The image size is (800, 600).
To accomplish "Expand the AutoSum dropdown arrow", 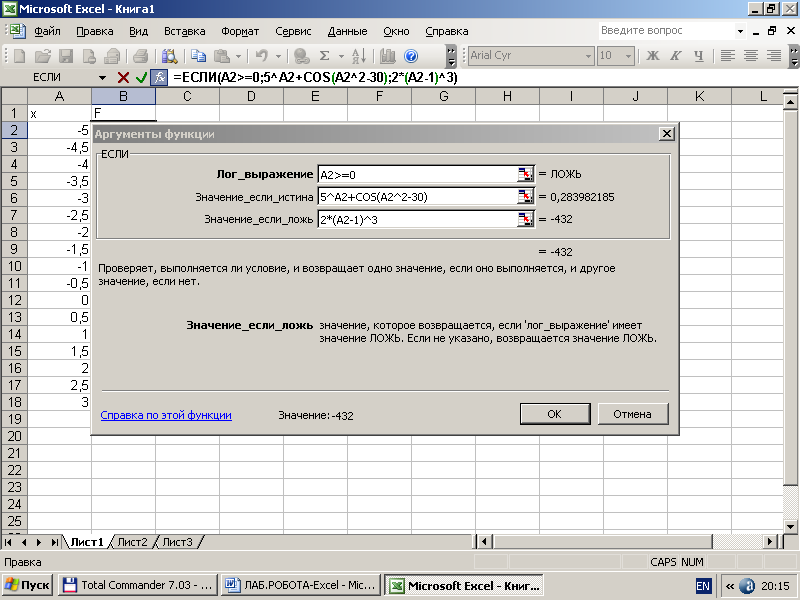I will (x=341, y=56).
